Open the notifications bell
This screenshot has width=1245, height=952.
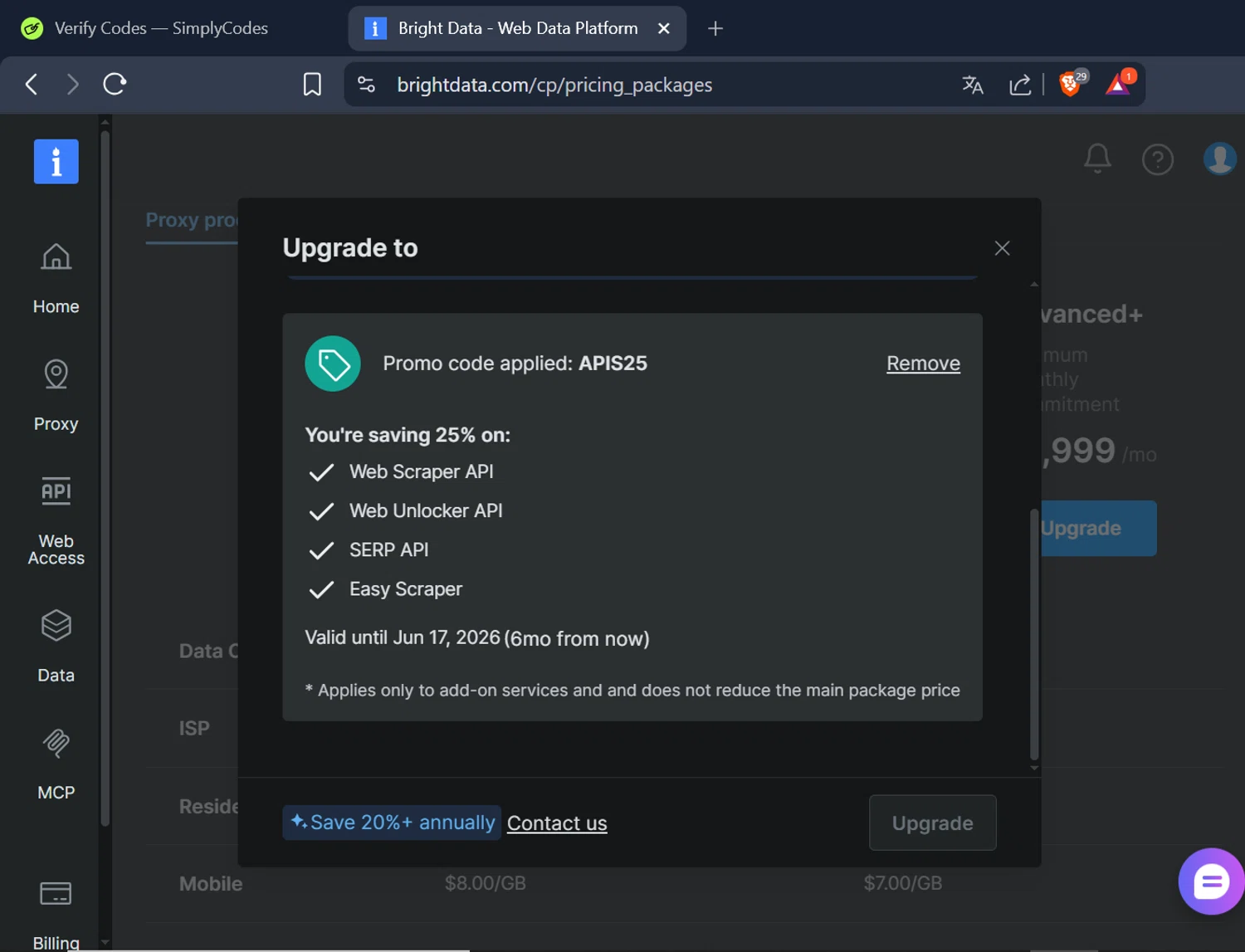click(x=1097, y=159)
